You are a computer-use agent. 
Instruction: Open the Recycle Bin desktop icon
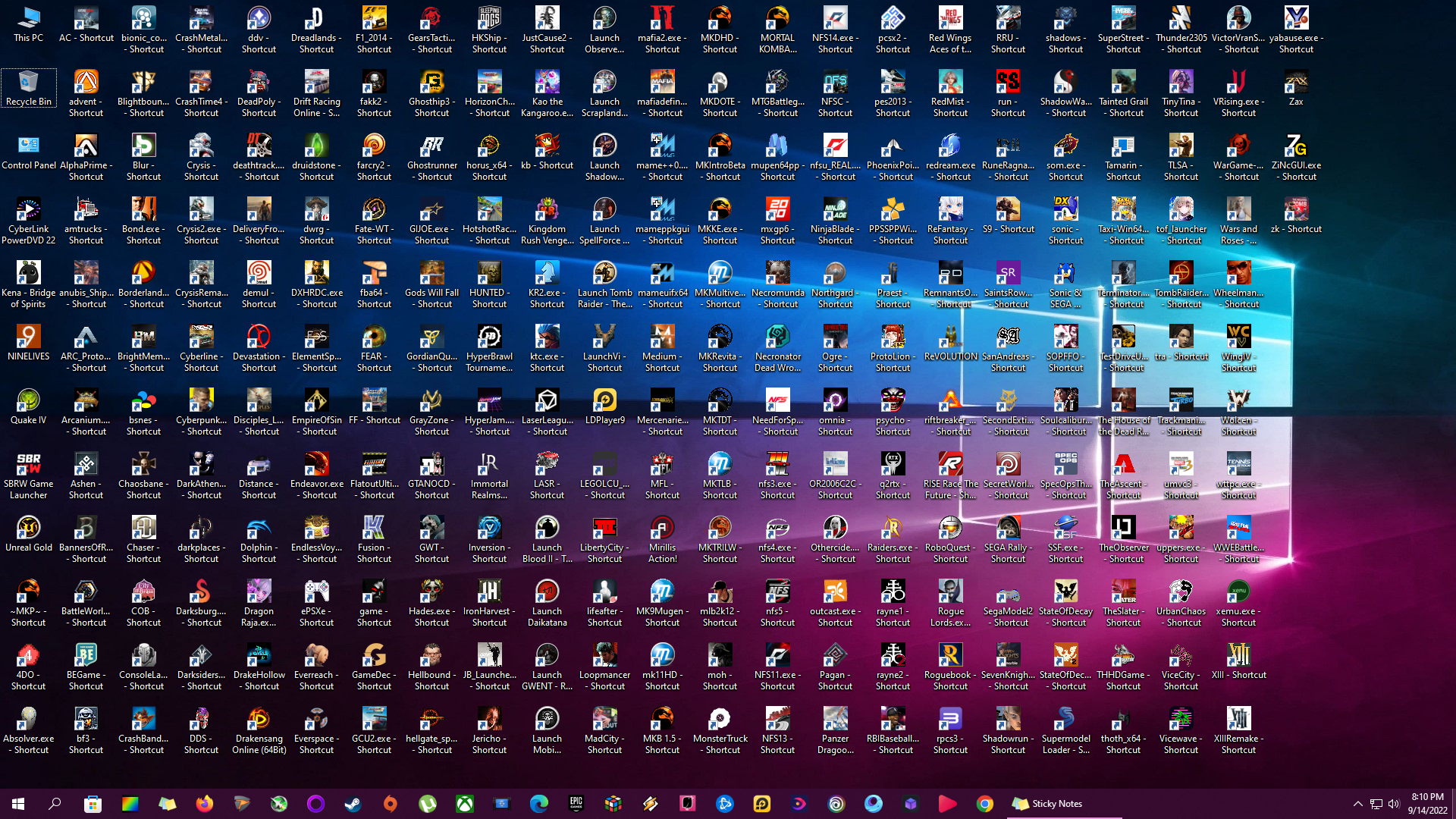click(29, 88)
